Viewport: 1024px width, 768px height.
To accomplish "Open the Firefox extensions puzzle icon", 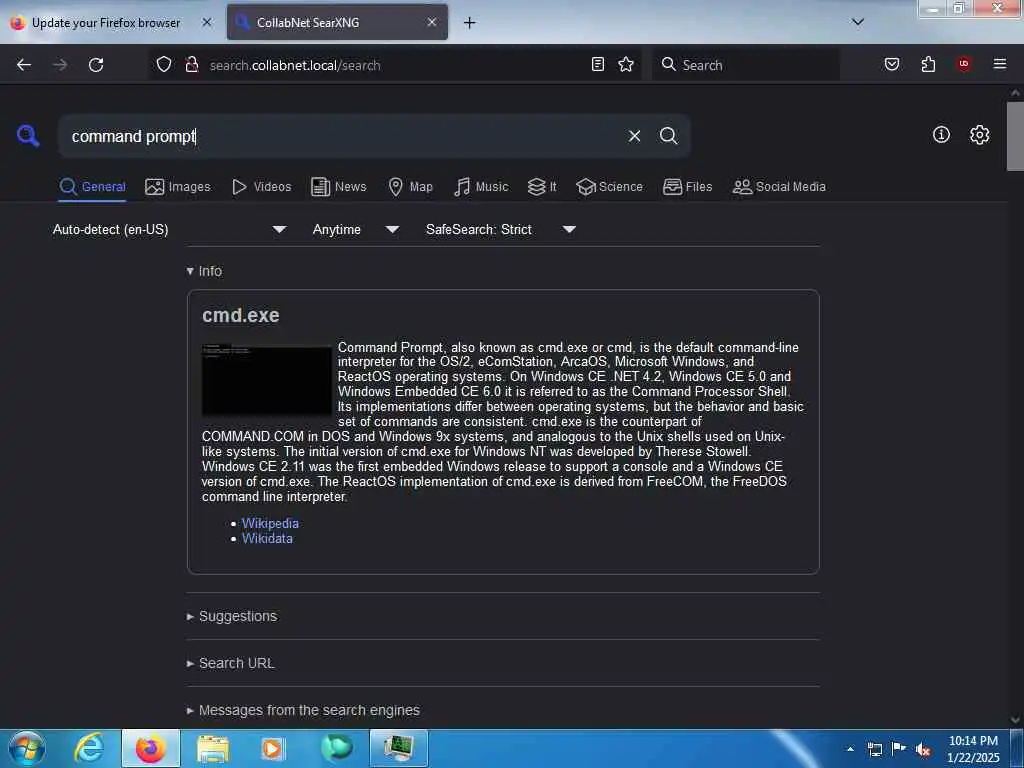I will [x=928, y=64].
